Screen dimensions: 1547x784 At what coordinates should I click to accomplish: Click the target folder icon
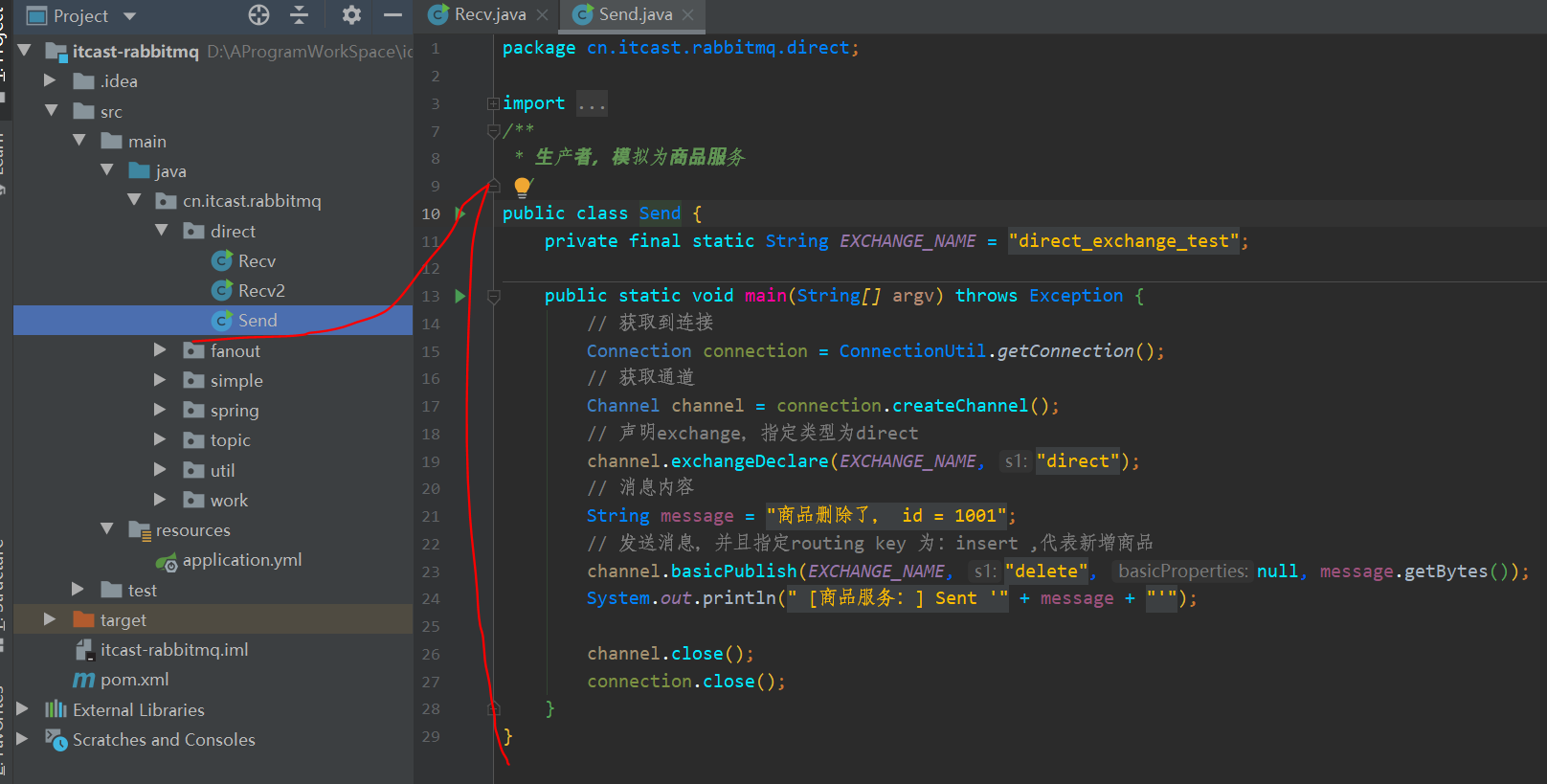point(83,619)
